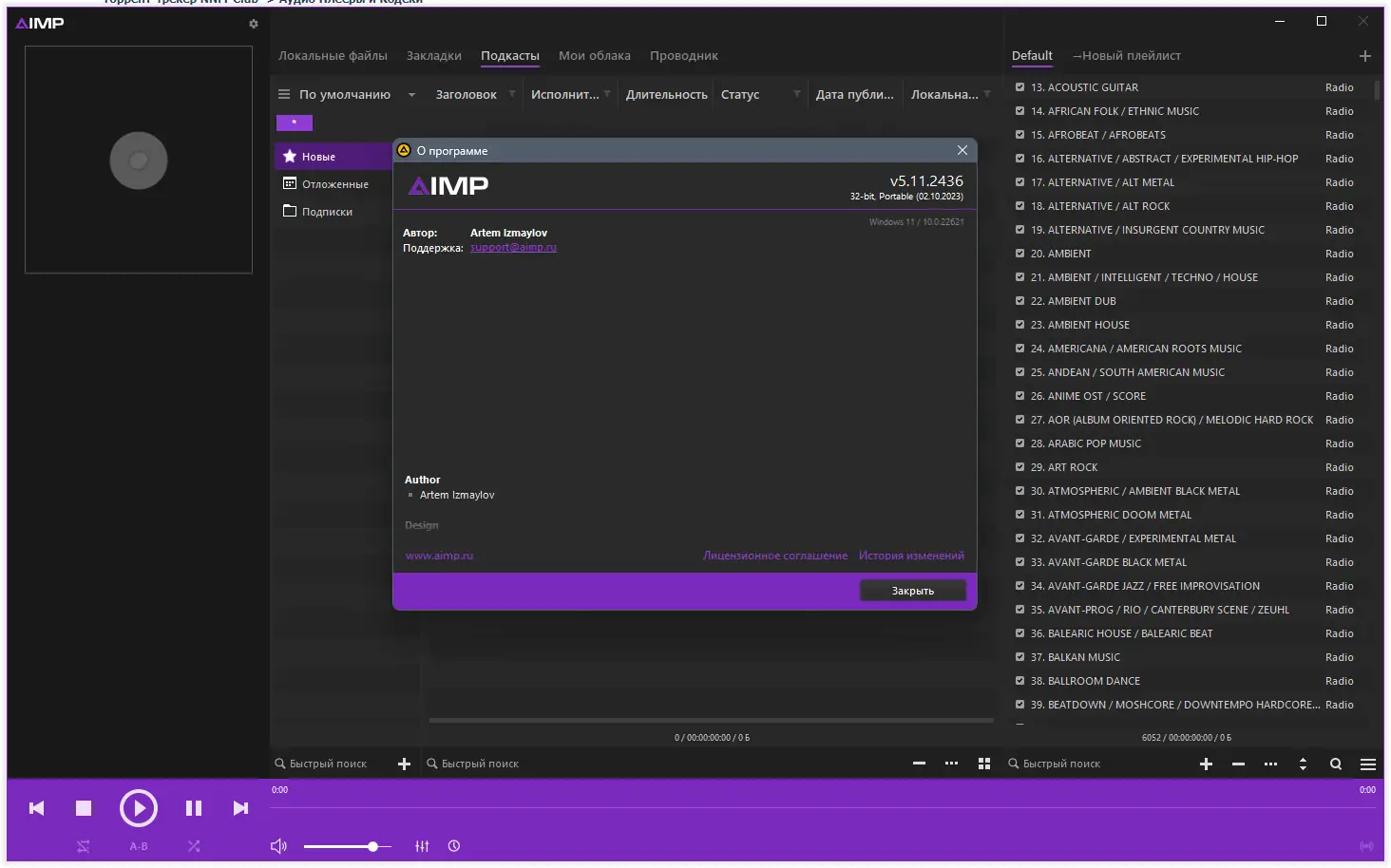This screenshot has width=1391, height=868.
Task: Mute audio via the speaker icon
Action: pos(277,845)
